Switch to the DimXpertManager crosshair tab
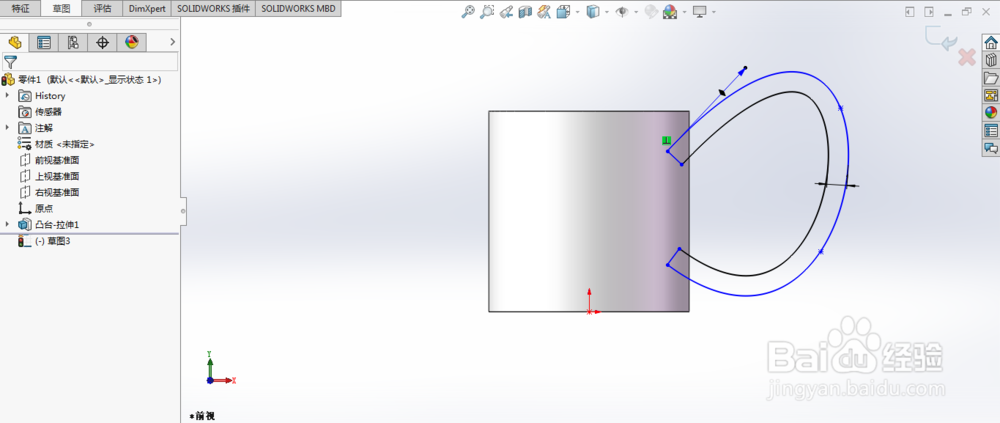This screenshot has height=423, width=1000. coord(103,43)
